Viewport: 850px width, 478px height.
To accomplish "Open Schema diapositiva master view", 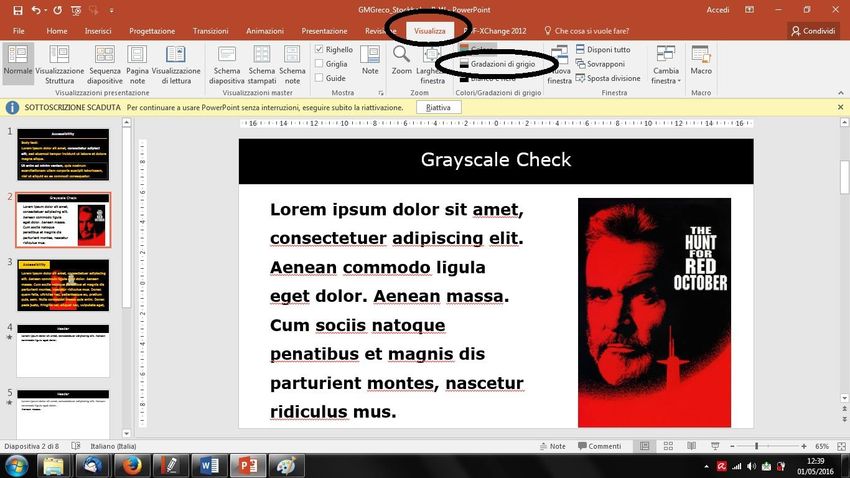I will tap(227, 64).
